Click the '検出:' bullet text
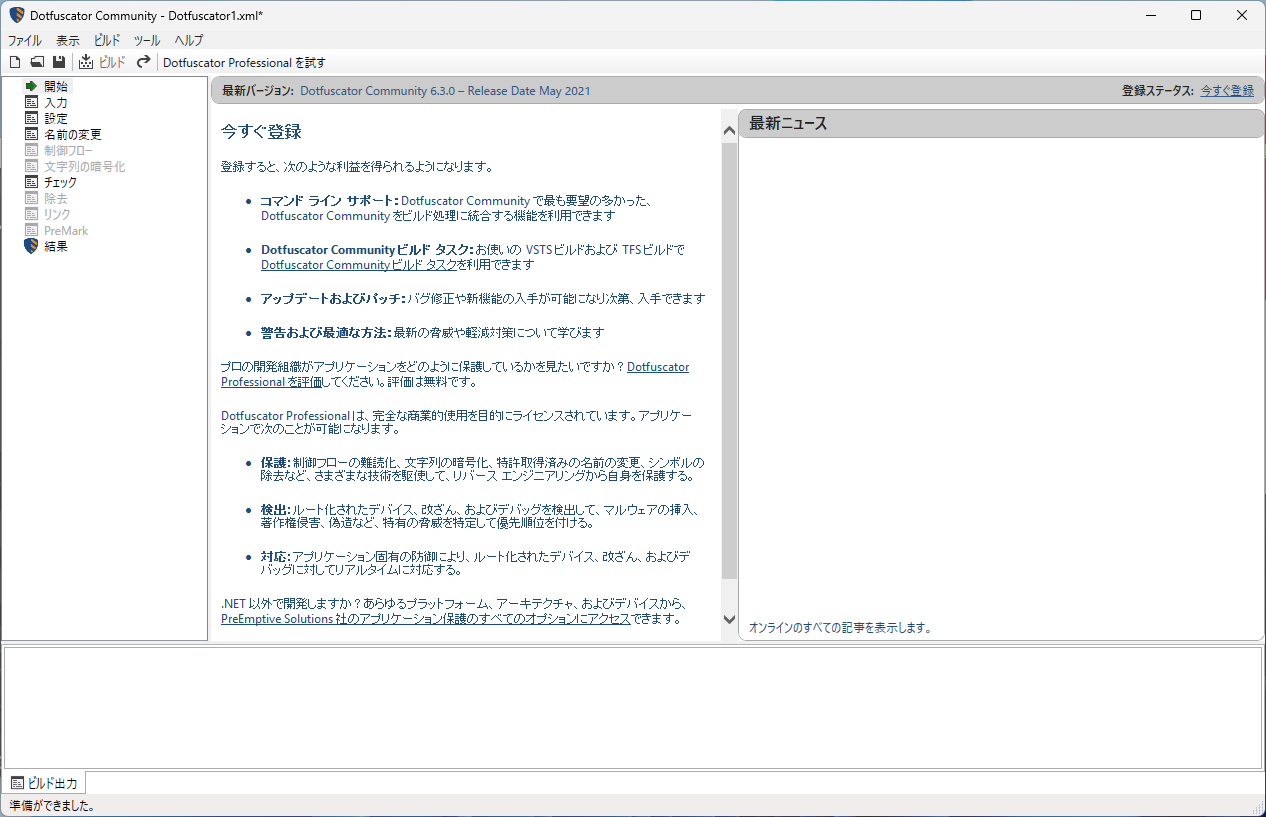This screenshot has height=817, width=1266. 275,510
